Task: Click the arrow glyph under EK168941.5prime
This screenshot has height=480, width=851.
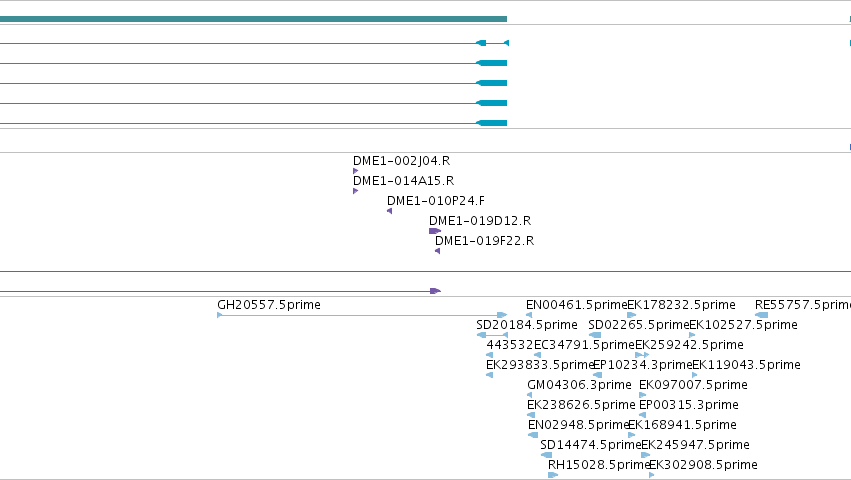Action: click(x=632, y=435)
